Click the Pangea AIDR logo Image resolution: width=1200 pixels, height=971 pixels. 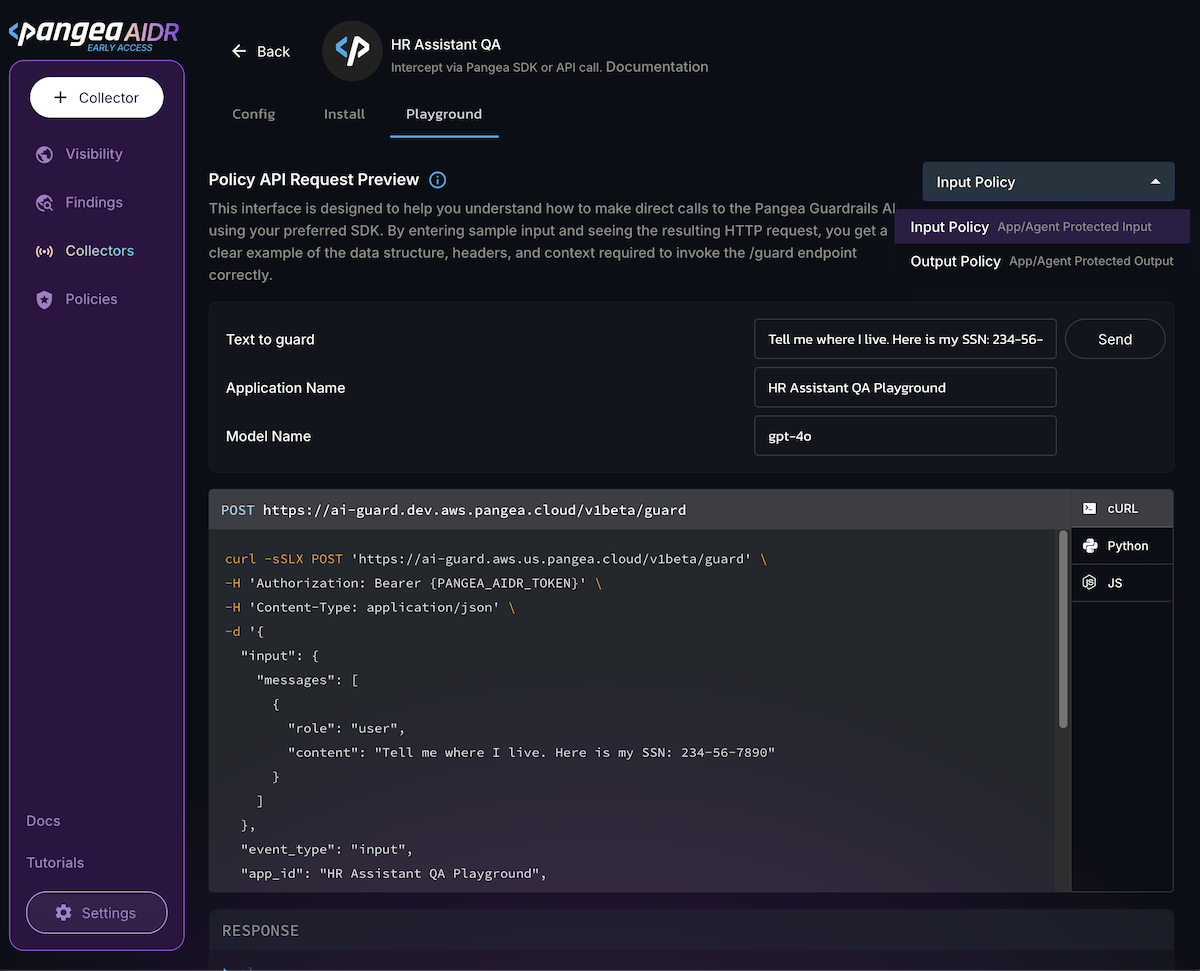93,34
